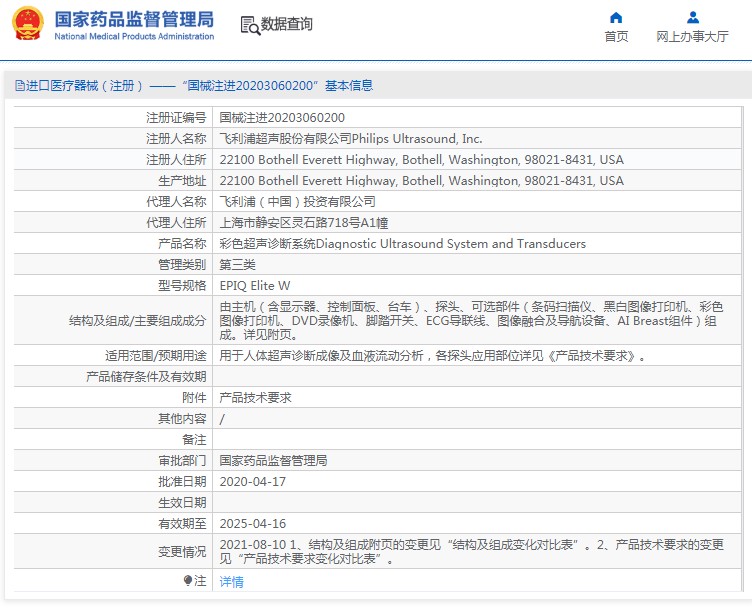This screenshot has height=609, width=752.
Task: Click the 产品名称 row label
Action: (182, 244)
